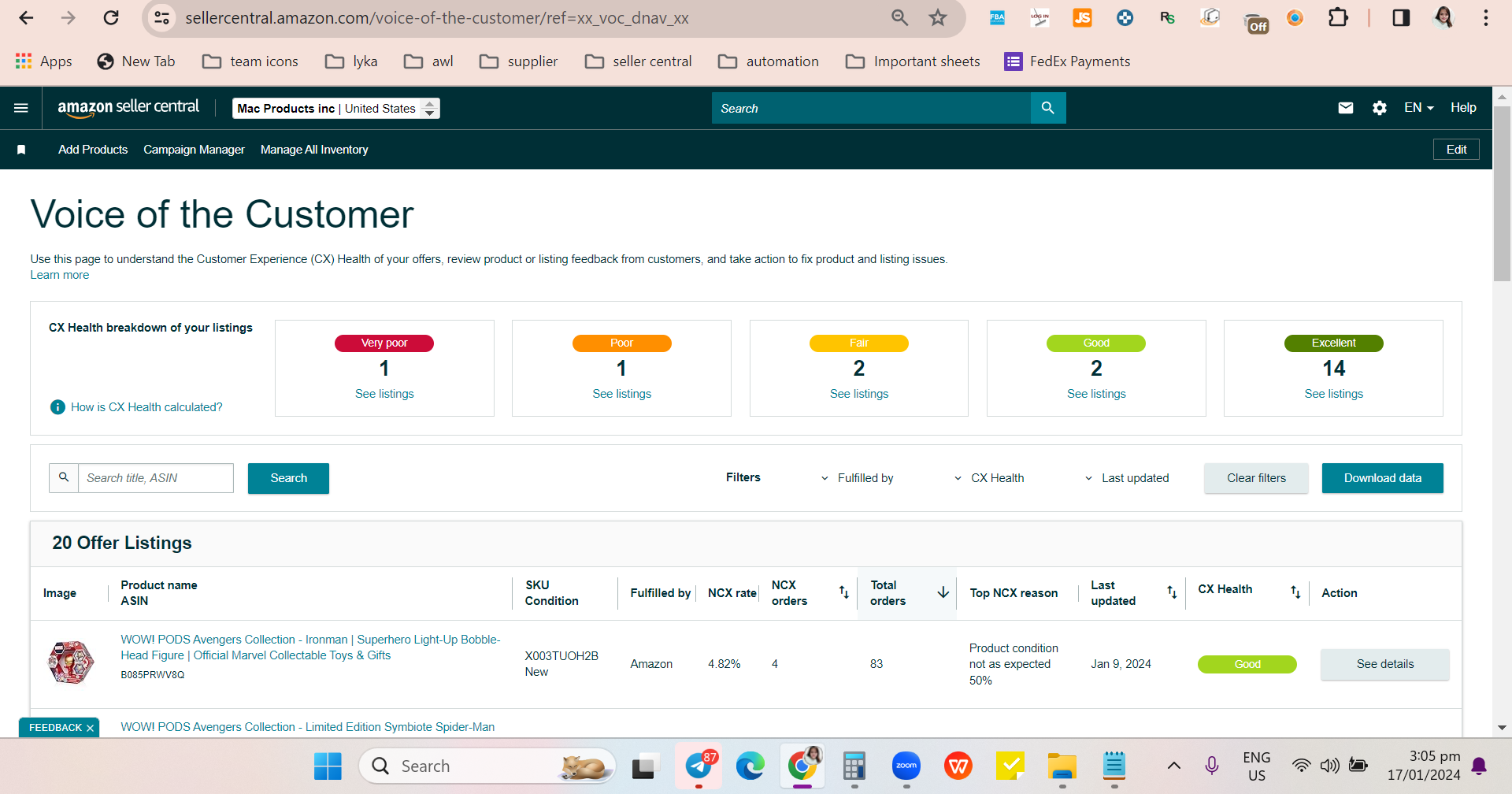Open Manage All Inventory in navigation bar
Viewport: 1512px width, 794px height.
pos(314,150)
